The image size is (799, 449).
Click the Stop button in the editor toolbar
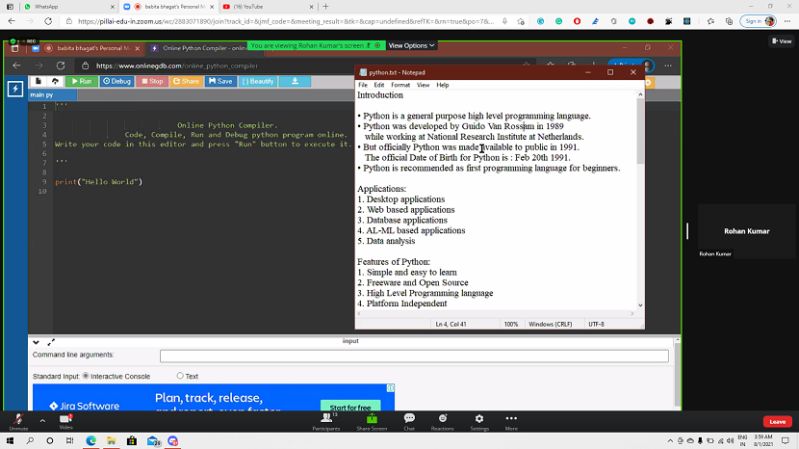(x=152, y=82)
